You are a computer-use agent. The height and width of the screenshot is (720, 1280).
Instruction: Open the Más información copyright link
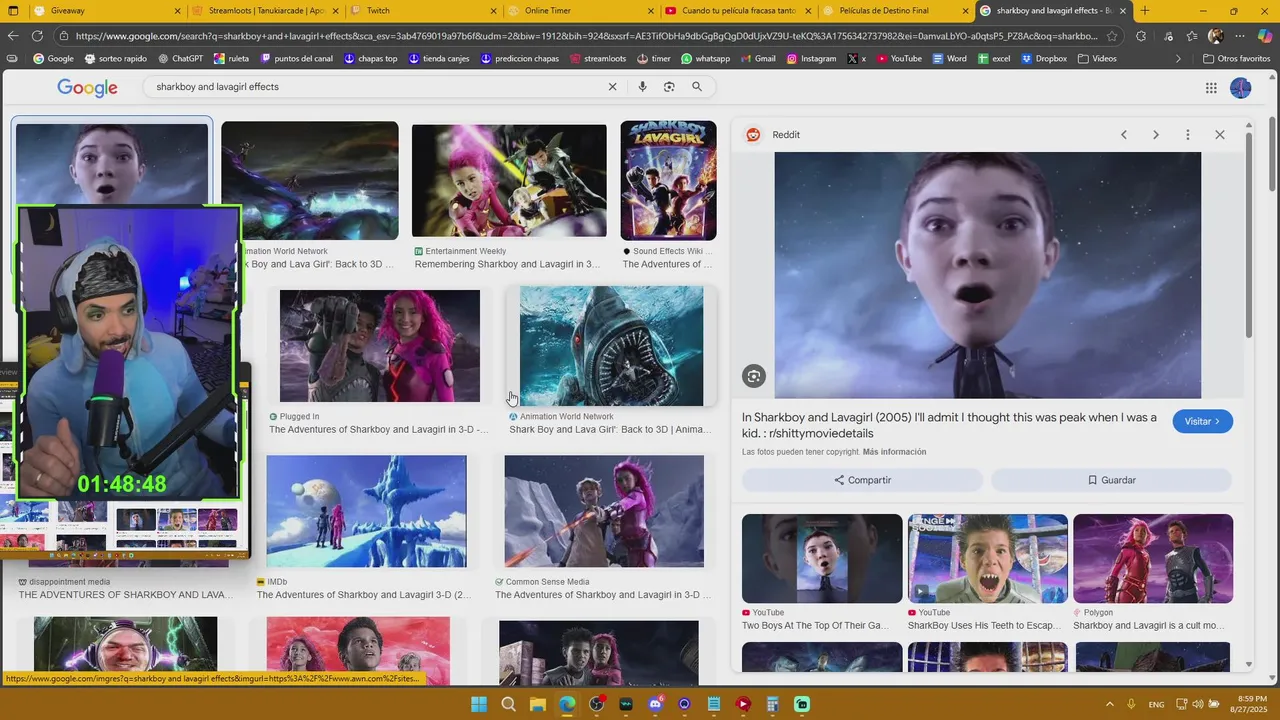[x=894, y=452]
